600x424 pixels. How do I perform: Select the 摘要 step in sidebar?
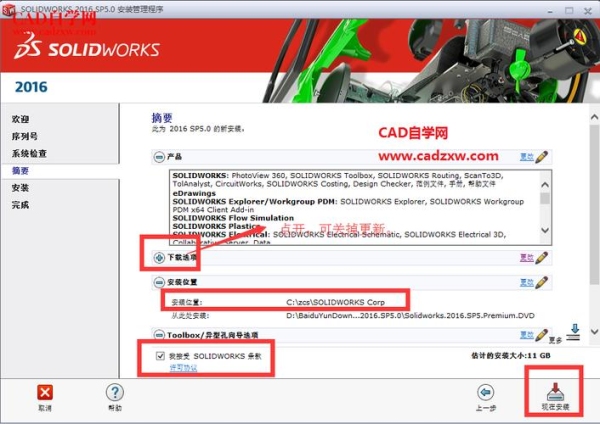click(21, 171)
